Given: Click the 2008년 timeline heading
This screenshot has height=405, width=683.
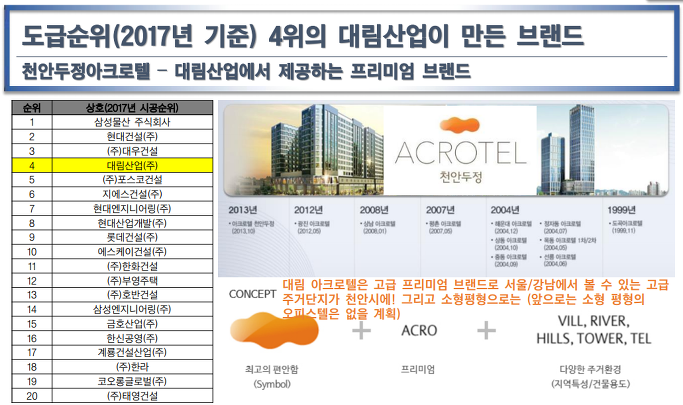Looking at the screenshot, I should pyautogui.click(x=374, y=210).
